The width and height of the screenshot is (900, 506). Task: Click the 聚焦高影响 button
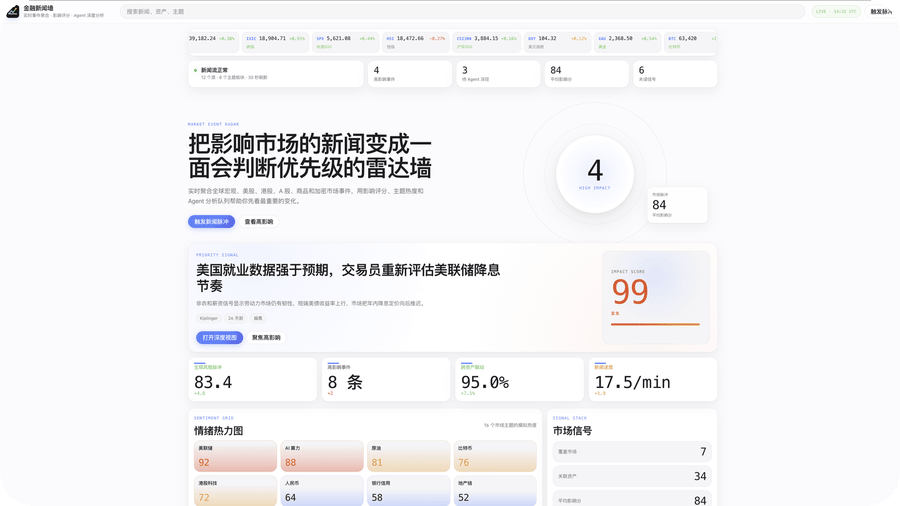pyautogui.click(x=266, y=337)
